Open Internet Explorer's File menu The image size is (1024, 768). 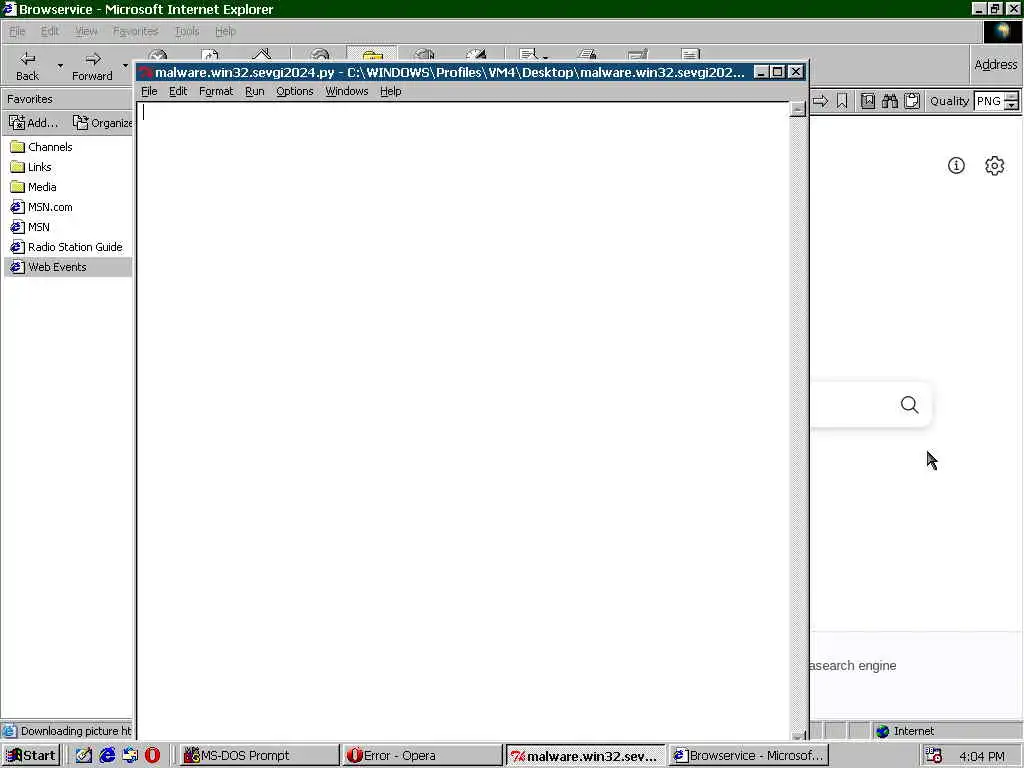pos(17,31)
